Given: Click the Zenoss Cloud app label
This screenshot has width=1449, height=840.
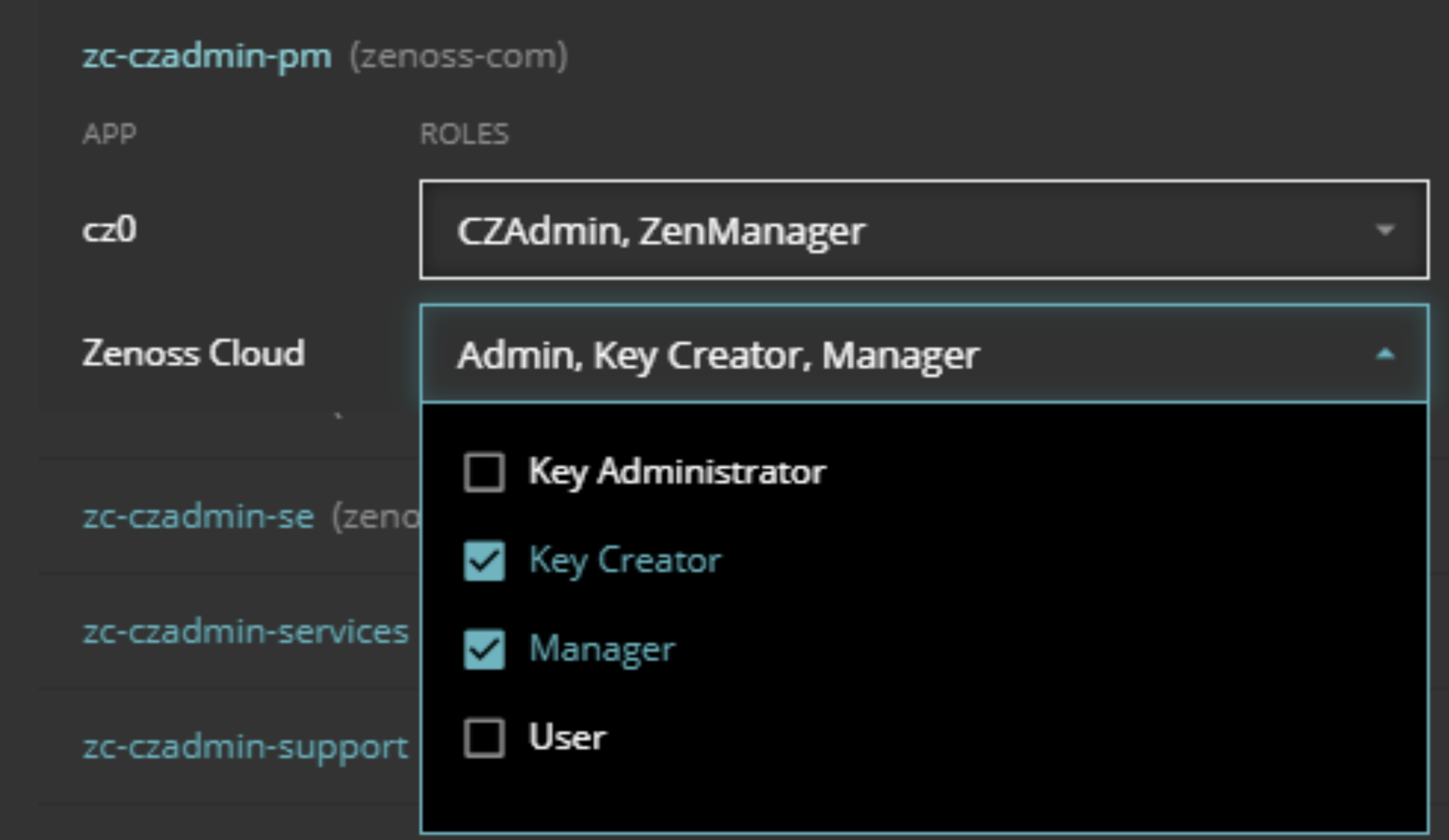Looking at the screenshot, I should click(x=193, y=353).
